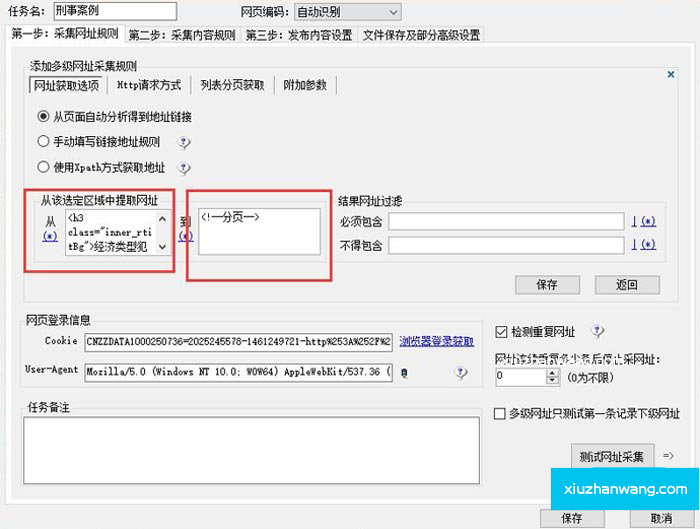
Task: Click 浏览器登录获取 link
Action: (436, 341)
